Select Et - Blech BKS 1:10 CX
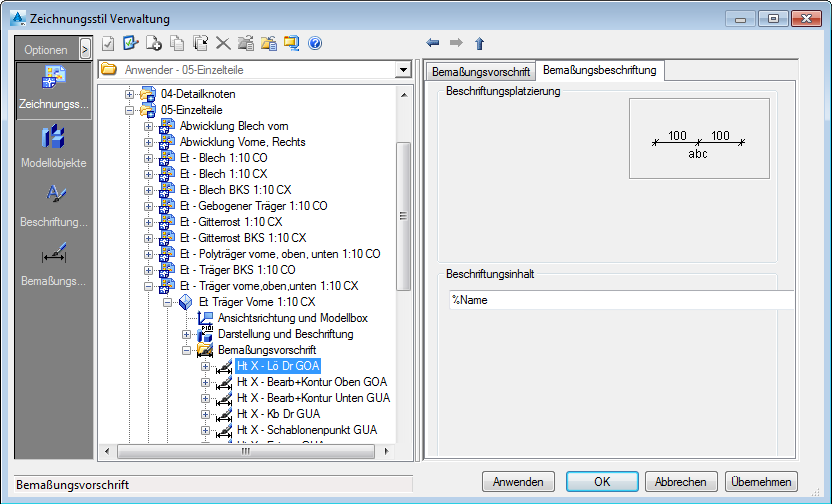The image size is (832, 504). [236, 190]
